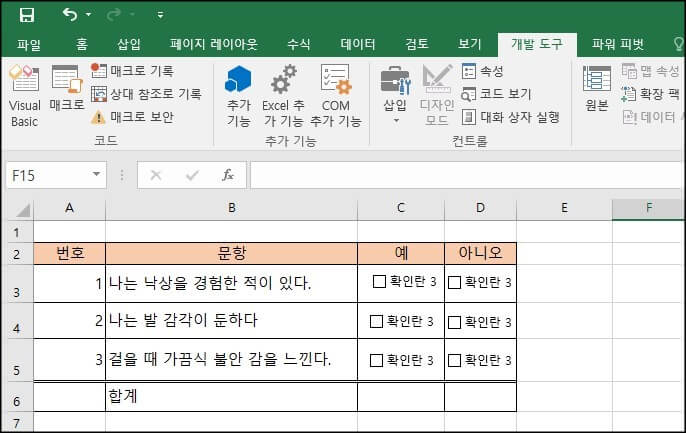The height and width of the screenshot is (433, 686).
Task: Select row 6 header
Action: point(17,396)
